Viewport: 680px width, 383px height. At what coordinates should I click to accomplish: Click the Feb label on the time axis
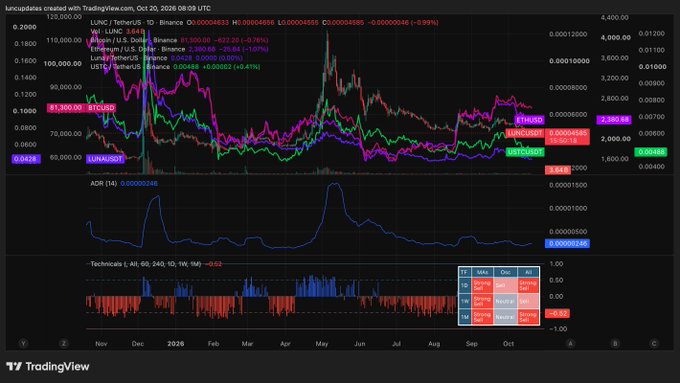tap(213, 344)
